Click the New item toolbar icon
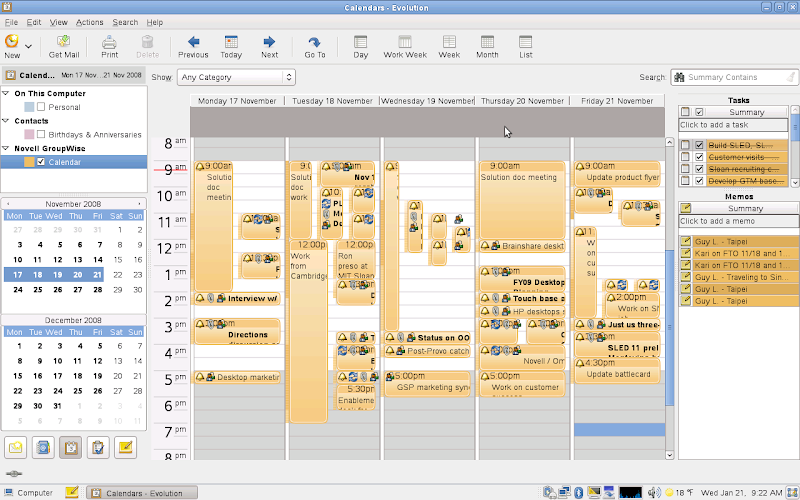 [x=12, y=46]
